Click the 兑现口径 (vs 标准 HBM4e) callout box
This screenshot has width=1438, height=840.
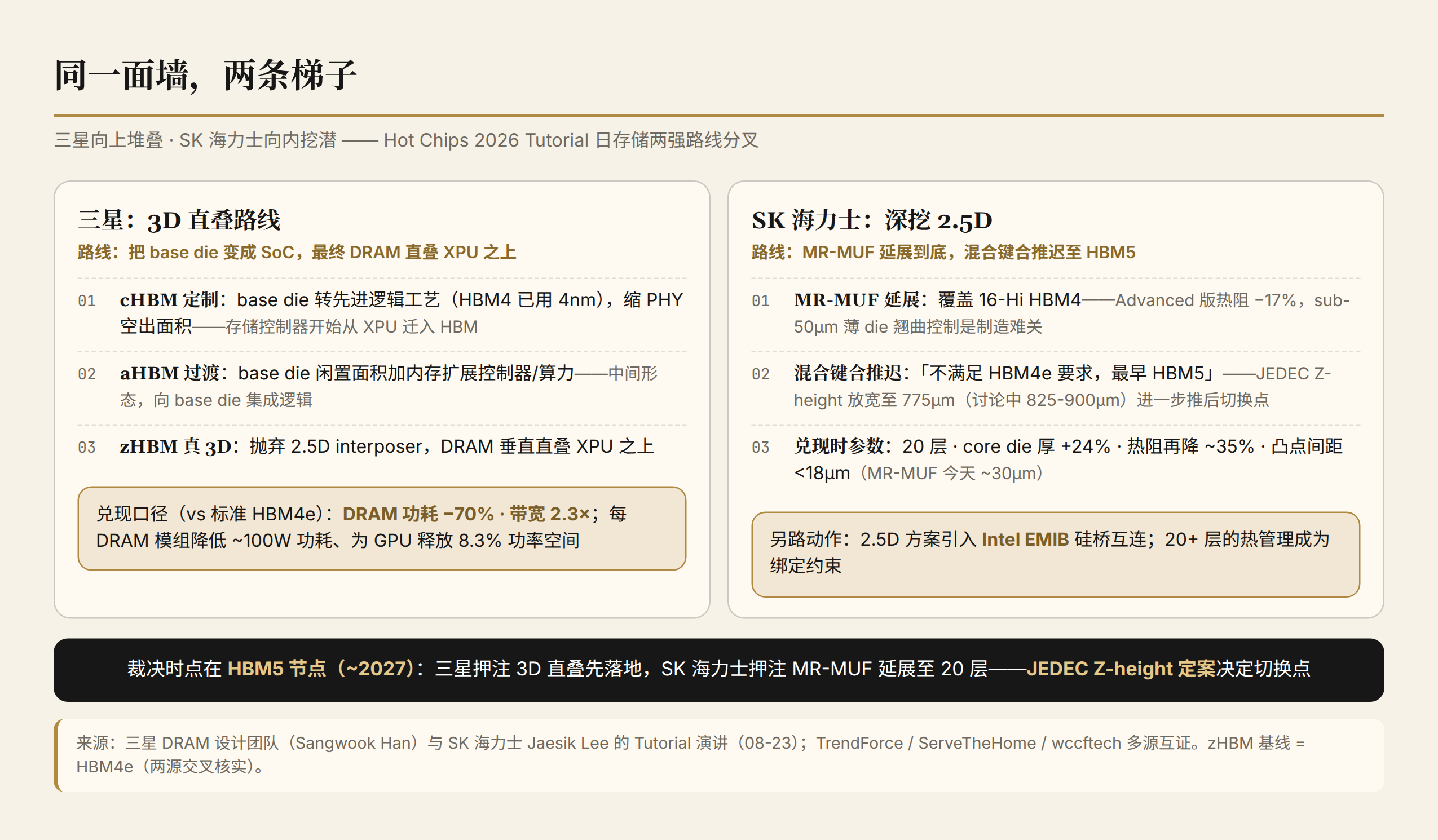point(382,528)
